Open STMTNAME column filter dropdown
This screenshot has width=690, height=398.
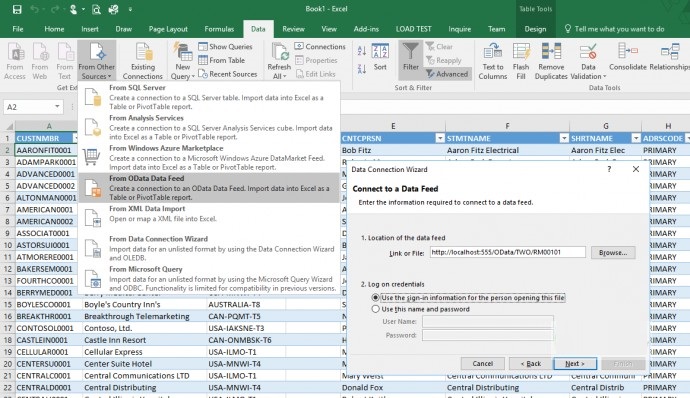(564, 138)
